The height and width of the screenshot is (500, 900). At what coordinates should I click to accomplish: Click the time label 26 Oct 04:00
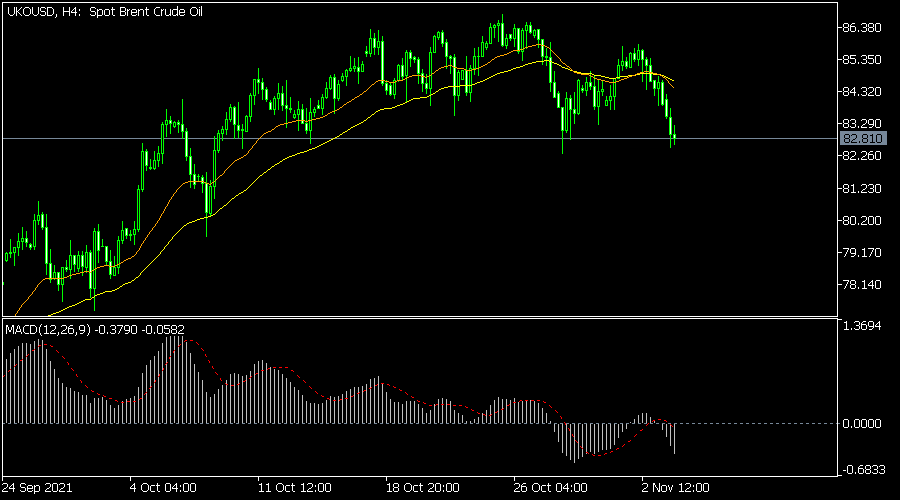(550, 488)
